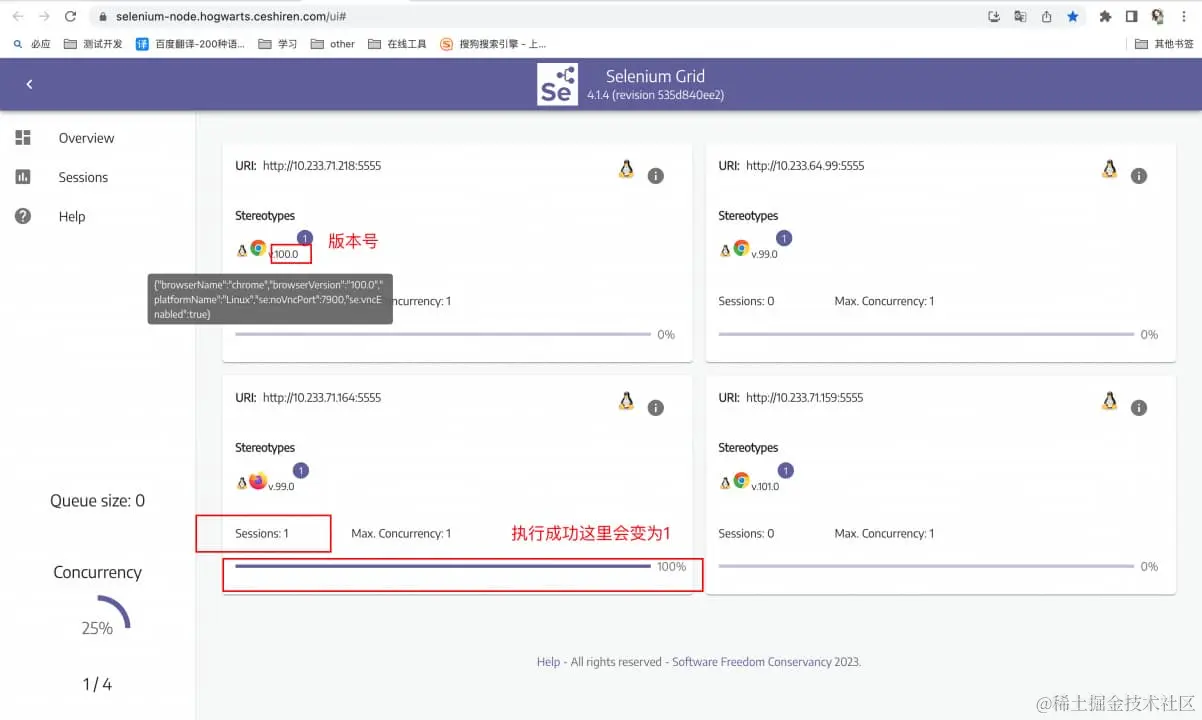Image resolution: width=1202 pixels, height=720 pixels.
Task: Open the extensions puzzle icon
Action: pos(1105,16)
